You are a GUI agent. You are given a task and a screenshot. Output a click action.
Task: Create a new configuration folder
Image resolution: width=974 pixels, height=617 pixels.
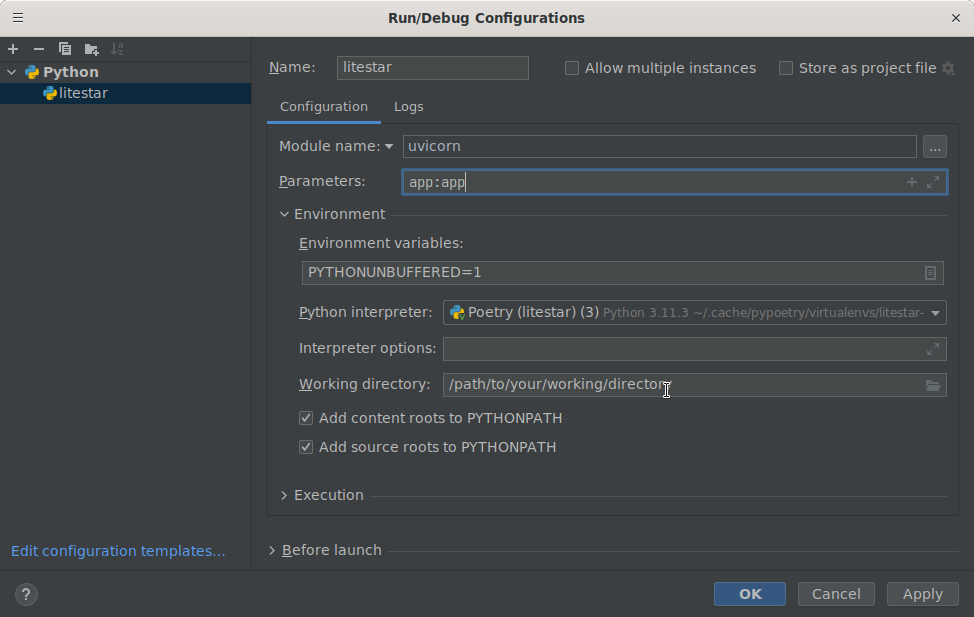[x=89, y=48]
